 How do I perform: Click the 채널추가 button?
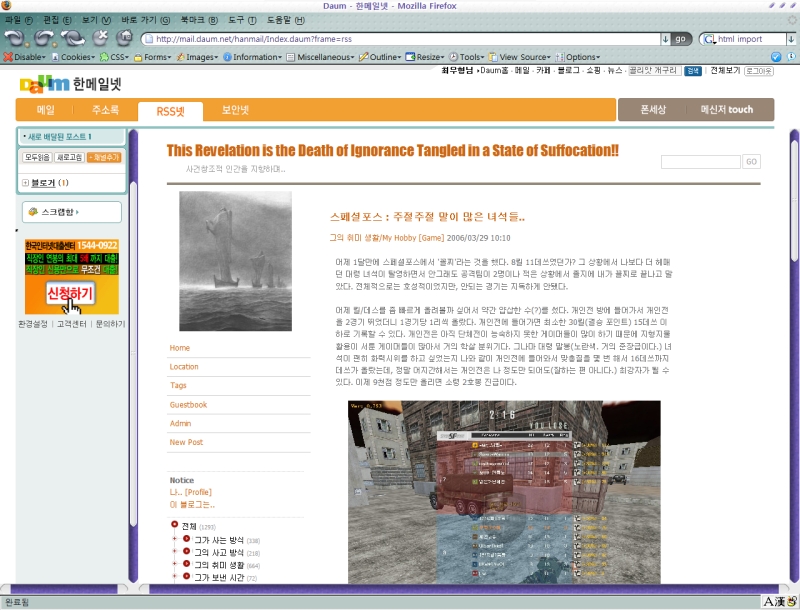pos(104,157)
